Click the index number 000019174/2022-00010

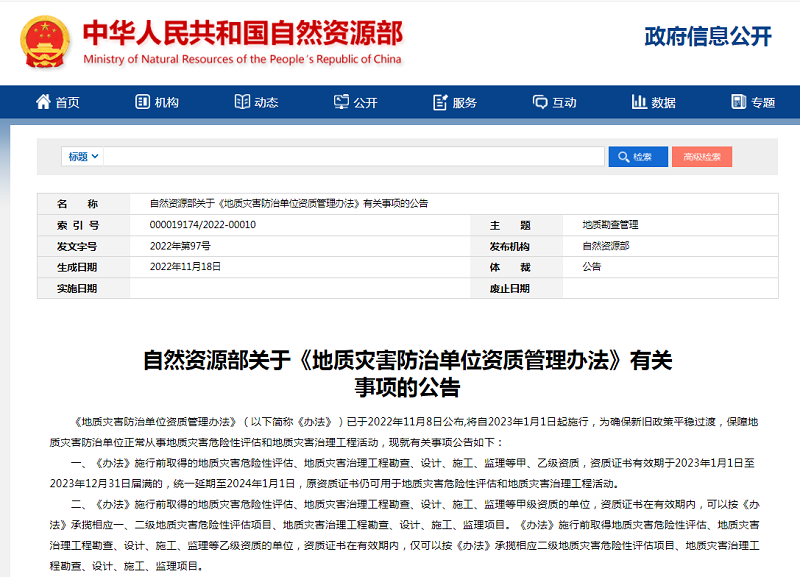(x=202, y=225)
